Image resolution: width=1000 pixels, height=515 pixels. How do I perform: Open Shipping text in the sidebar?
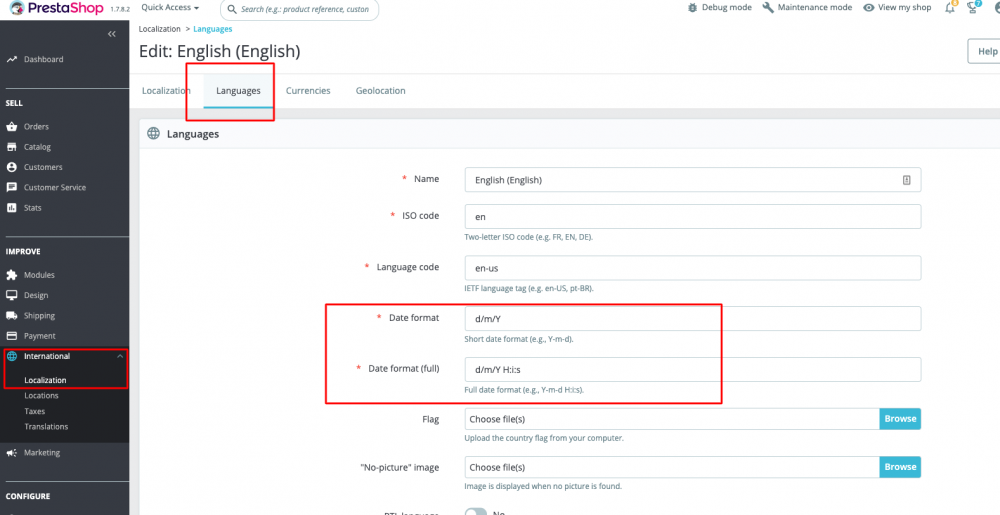pos(40,316)
